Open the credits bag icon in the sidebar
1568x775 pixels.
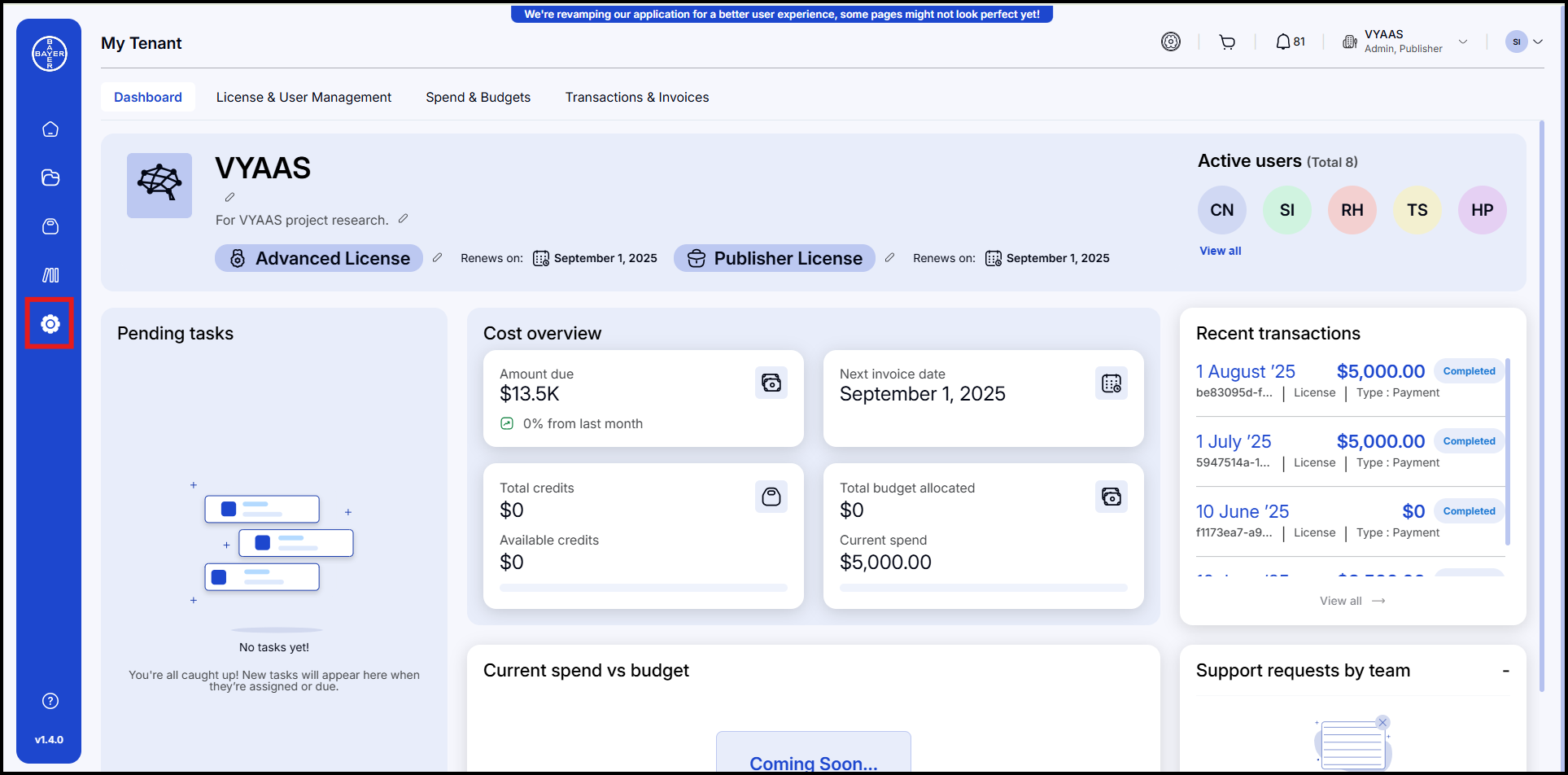50,226
